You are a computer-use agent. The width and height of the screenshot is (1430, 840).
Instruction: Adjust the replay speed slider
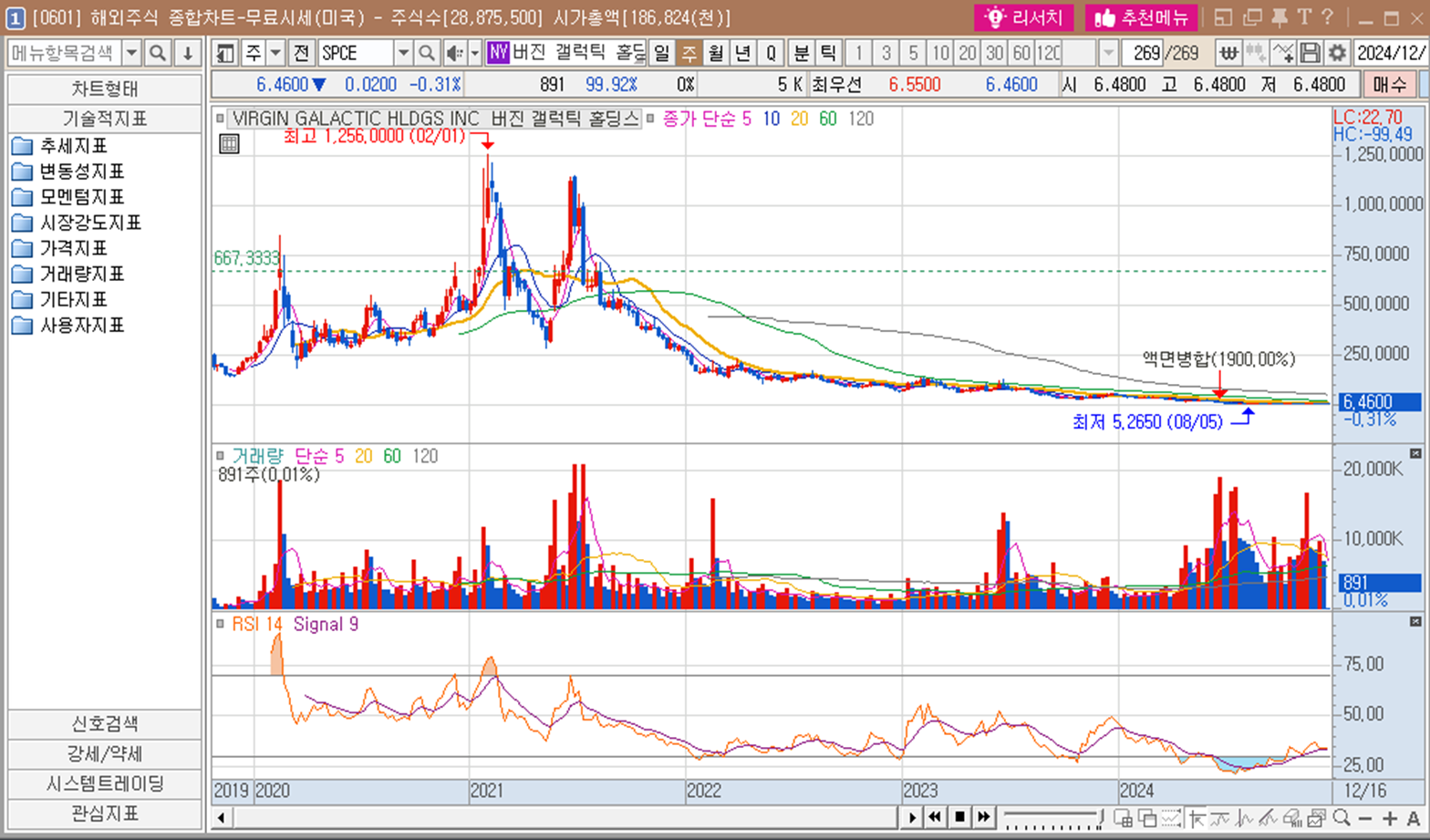click(1053, 816)
